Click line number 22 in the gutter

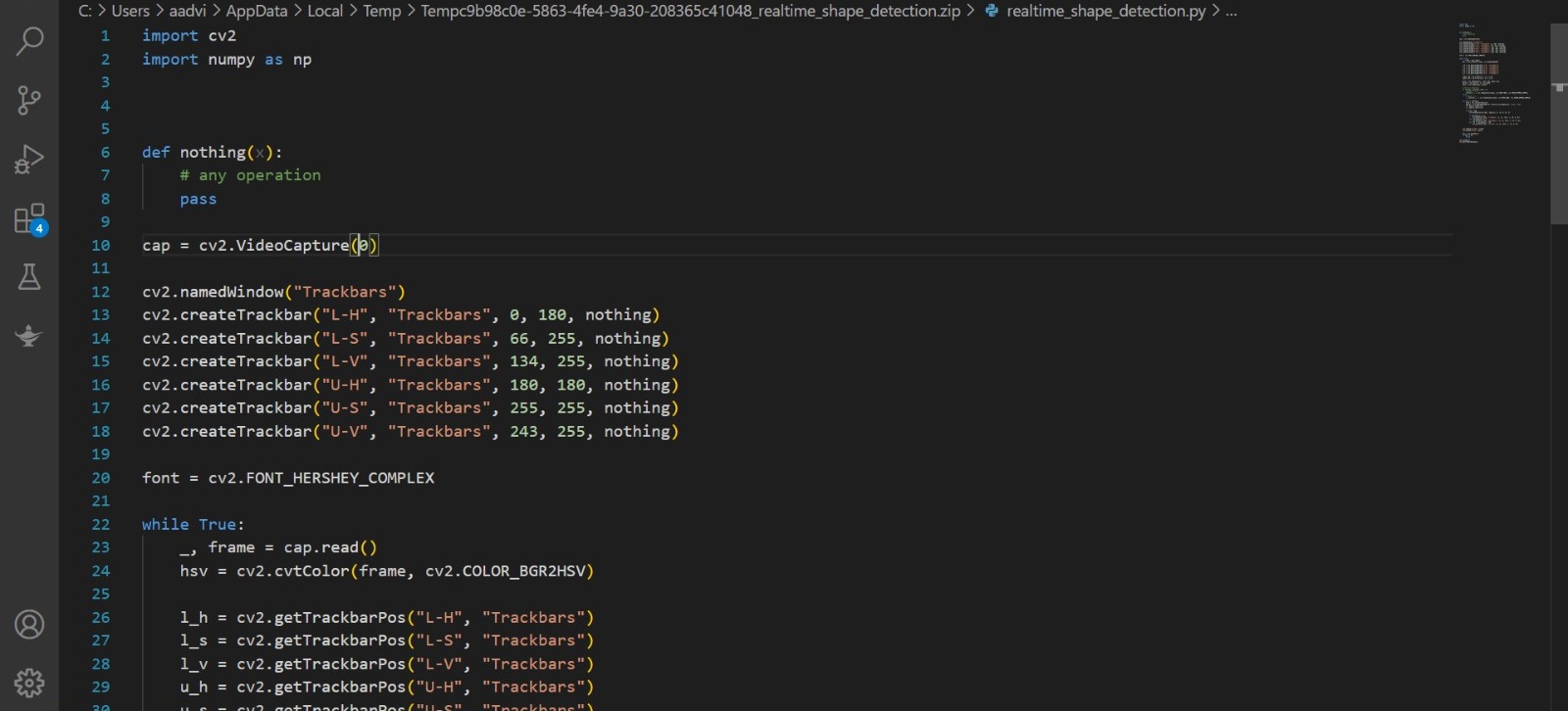[x=101, y=524]
